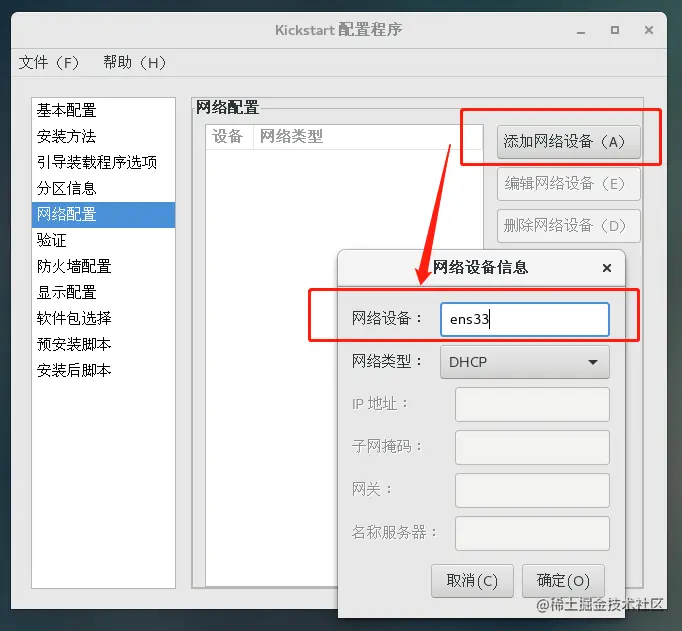Minimize the Kickstart 配置程序 window
This screenshot has height=631, width=682.
[x=581, y=30]
